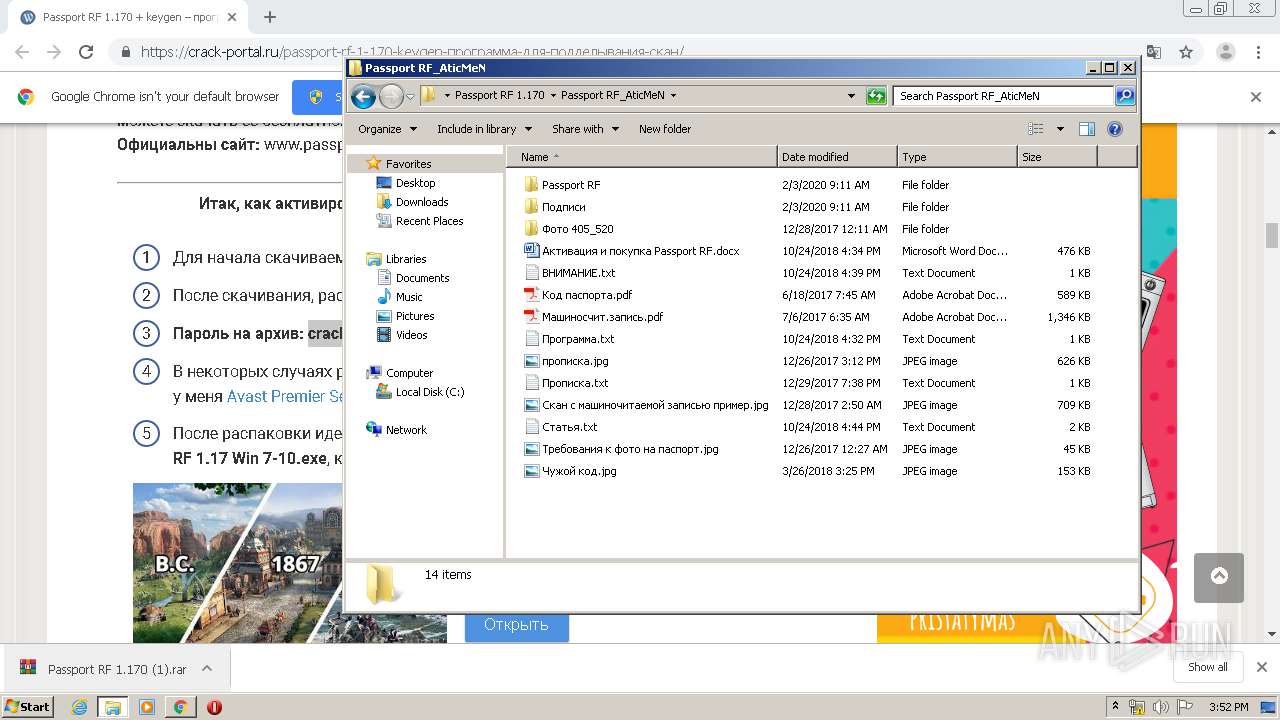Select the Код паспорта.pdf file icon
This screenshot has height=720, width=1280.
531,295
